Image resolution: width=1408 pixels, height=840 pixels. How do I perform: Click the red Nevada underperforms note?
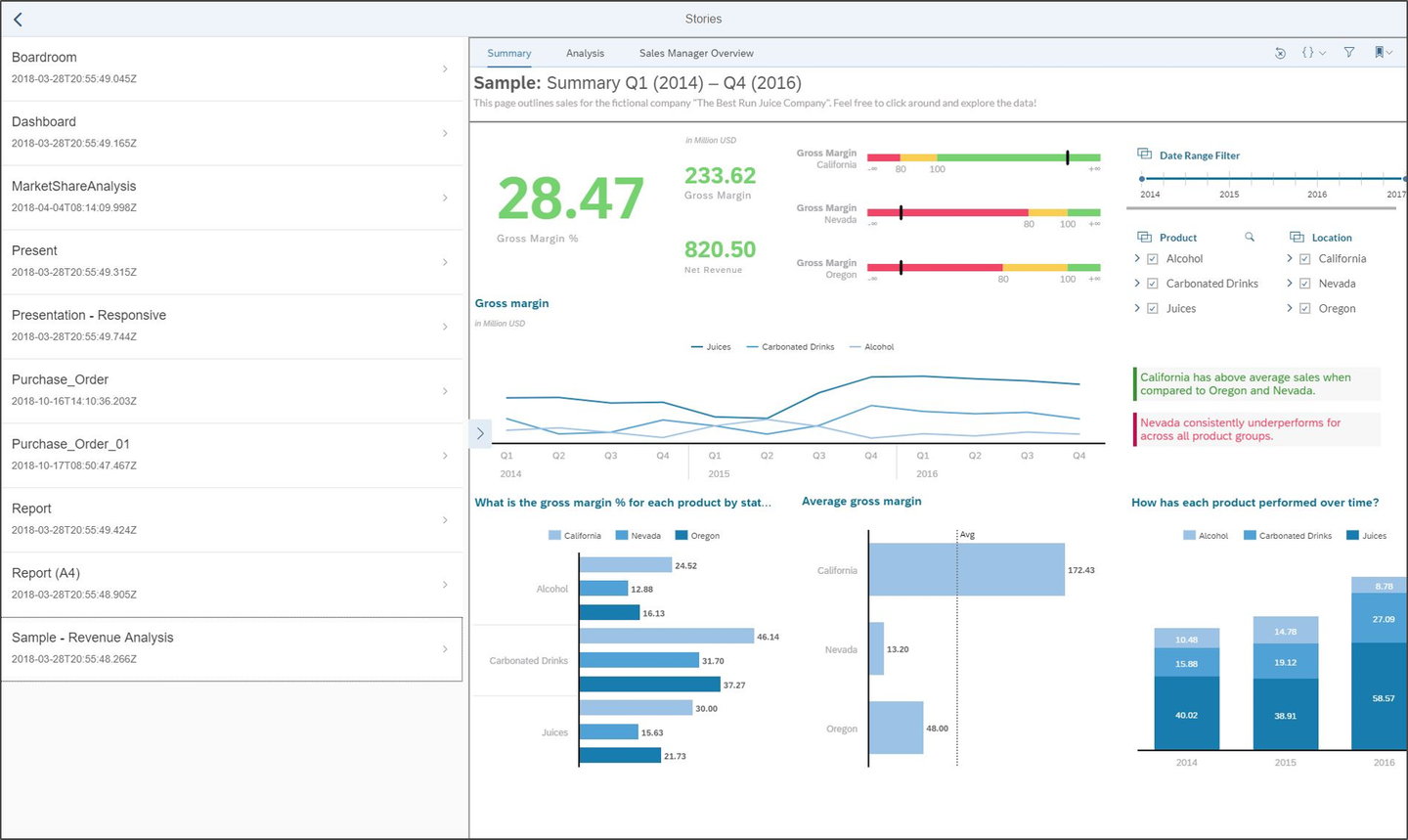[1257, 429]
